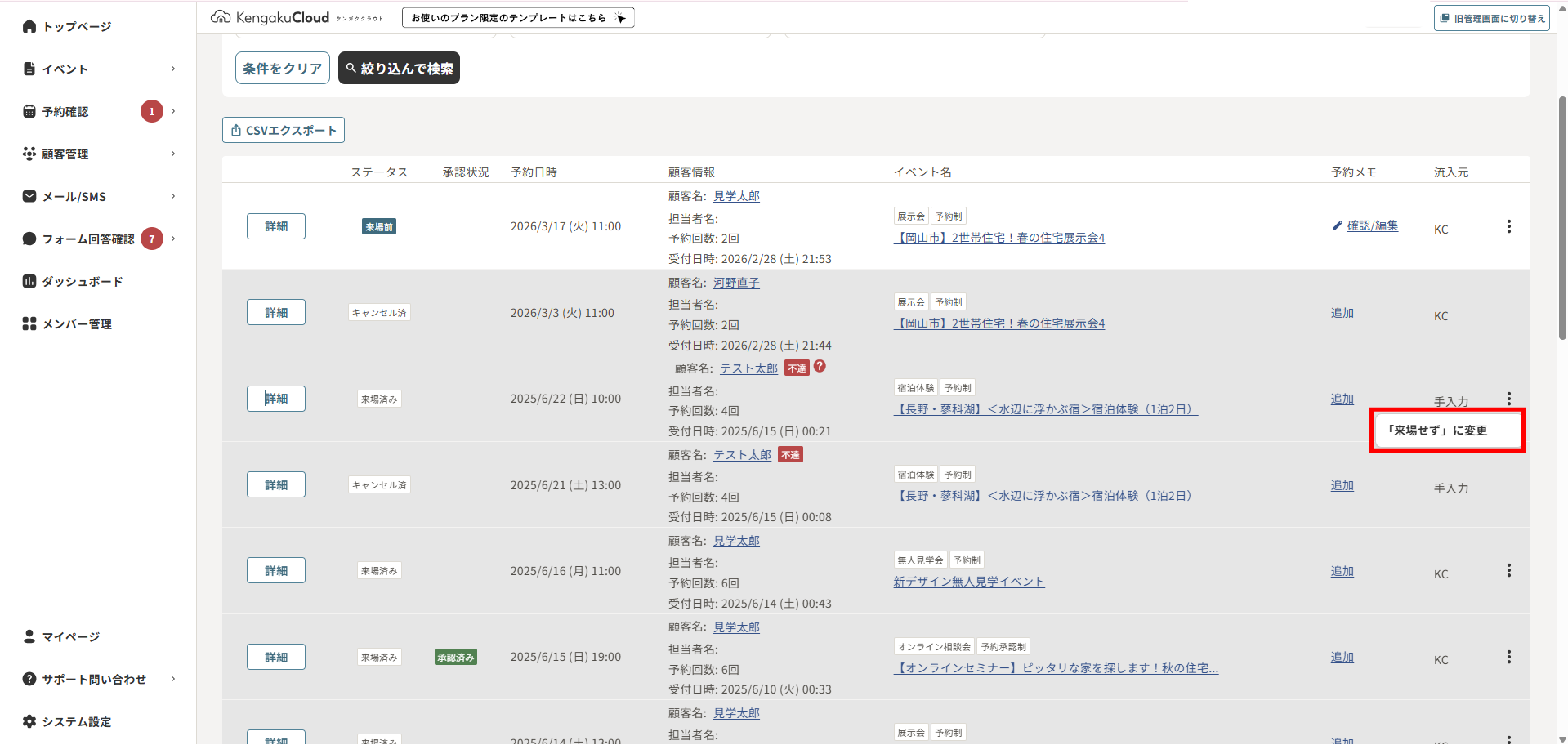Expand the サポート問い合わせ menu
The width and height of the screenshot is (1568, 745).
(x=98, y=679)
